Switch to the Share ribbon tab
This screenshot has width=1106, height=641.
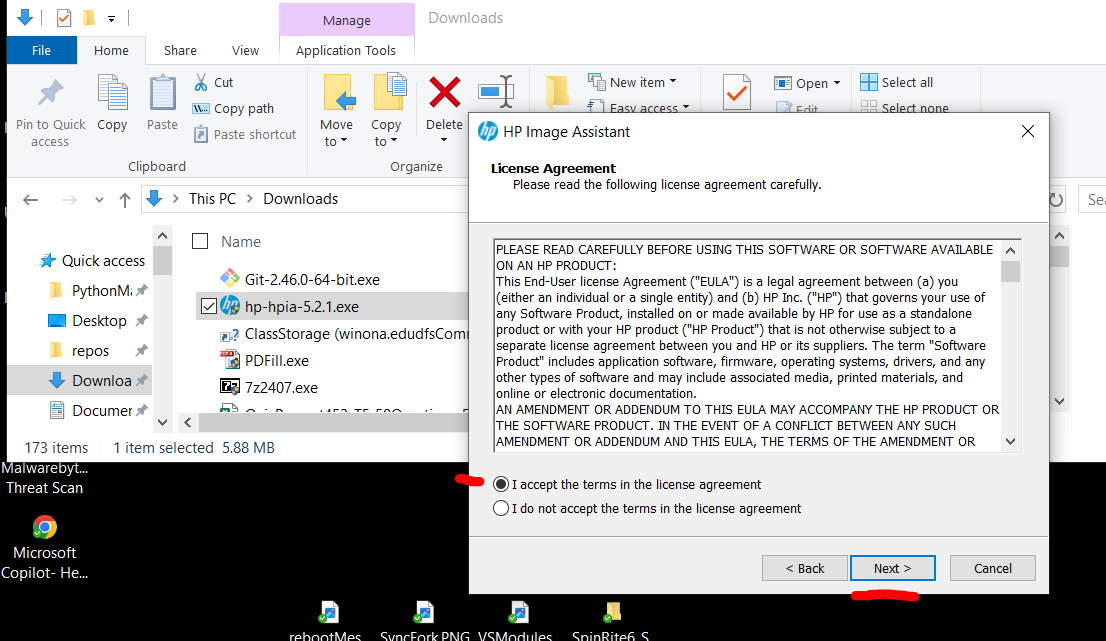pyautogui.click(x=180, y=50)
